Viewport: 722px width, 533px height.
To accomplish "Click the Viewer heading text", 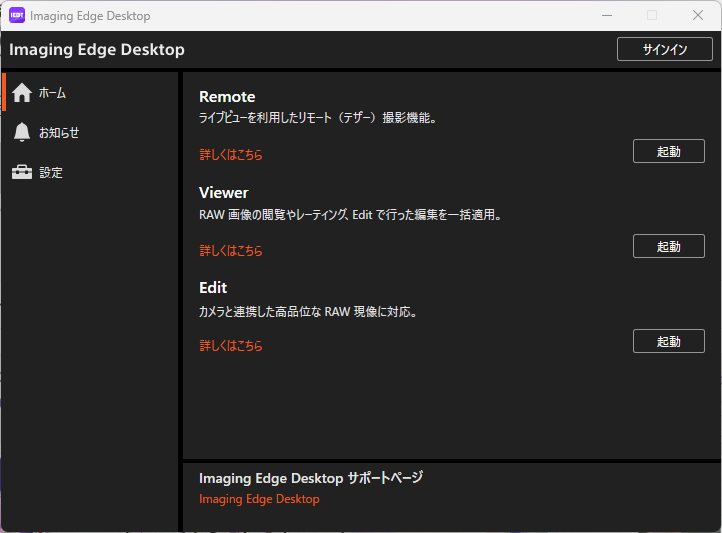I will [x=223, y=192].
